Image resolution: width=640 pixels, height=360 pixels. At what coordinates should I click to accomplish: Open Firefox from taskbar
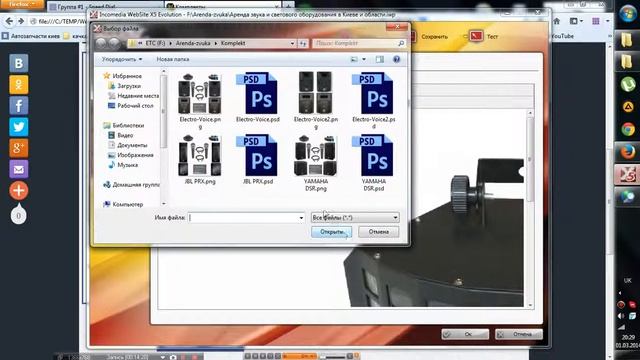[x=628, y=152]
